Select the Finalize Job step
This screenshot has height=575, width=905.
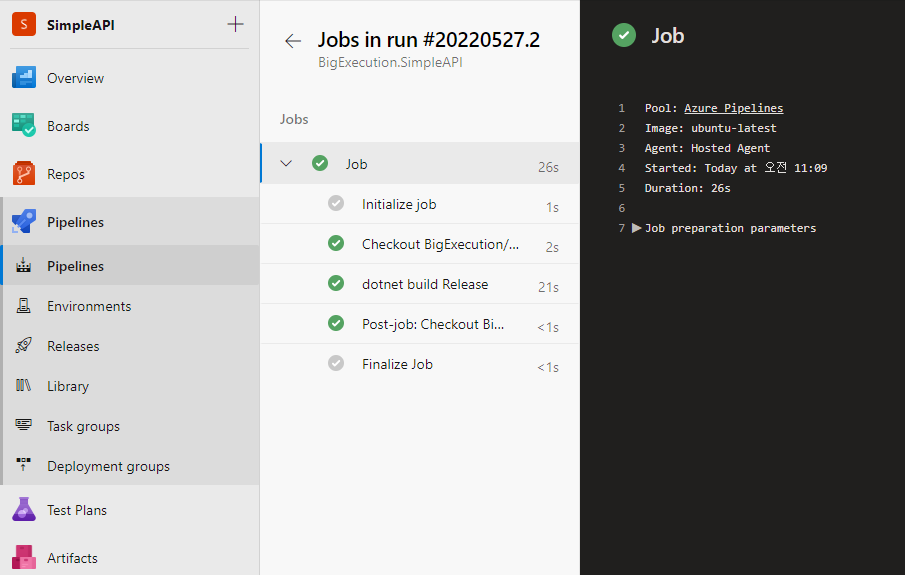tap(420, 364)
